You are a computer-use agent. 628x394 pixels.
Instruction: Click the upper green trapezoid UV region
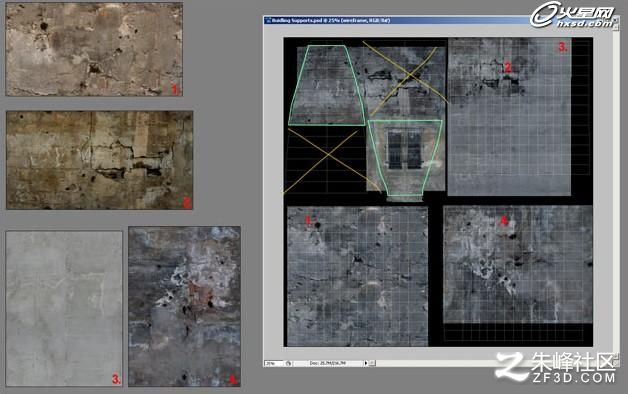tap(326, 85)
